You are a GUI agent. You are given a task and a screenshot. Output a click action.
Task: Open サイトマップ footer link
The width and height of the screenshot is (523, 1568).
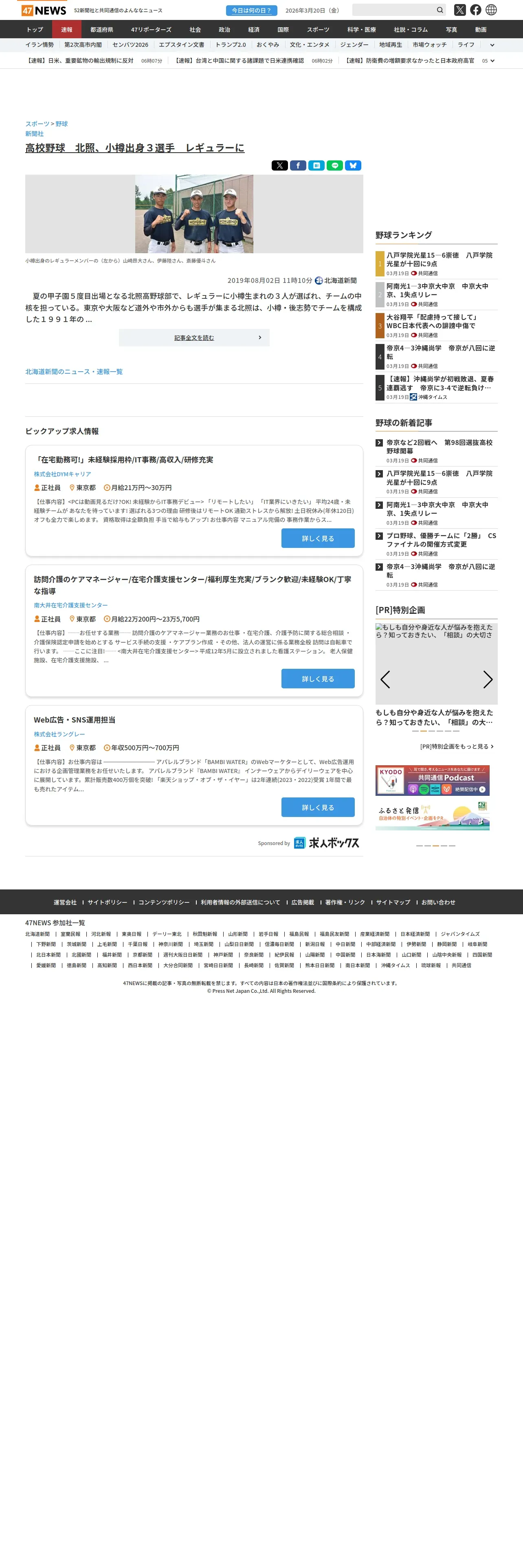tap(393, 902)
